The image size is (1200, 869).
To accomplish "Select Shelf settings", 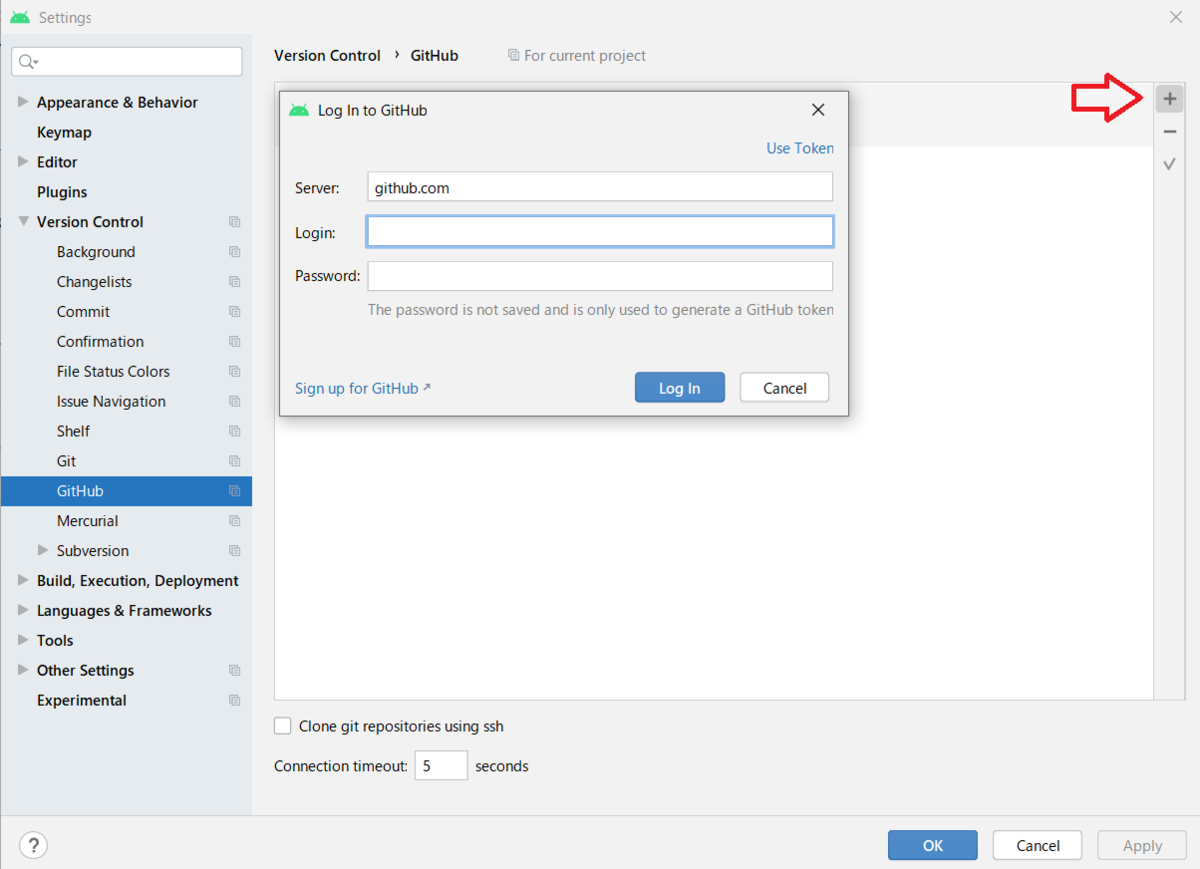I will 73,431.
